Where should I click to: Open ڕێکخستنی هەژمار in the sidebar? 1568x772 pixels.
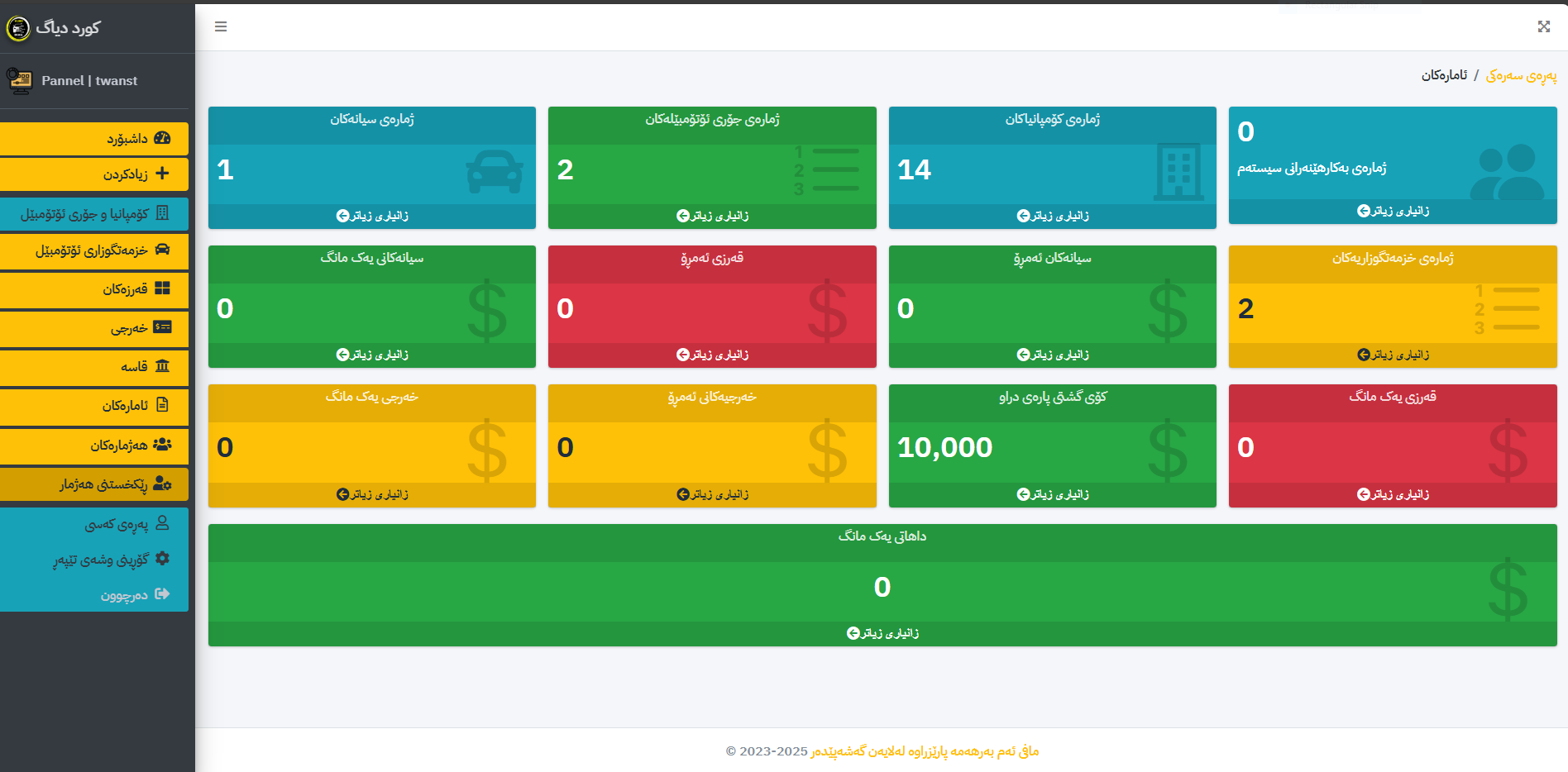click(x=94, y=484)
